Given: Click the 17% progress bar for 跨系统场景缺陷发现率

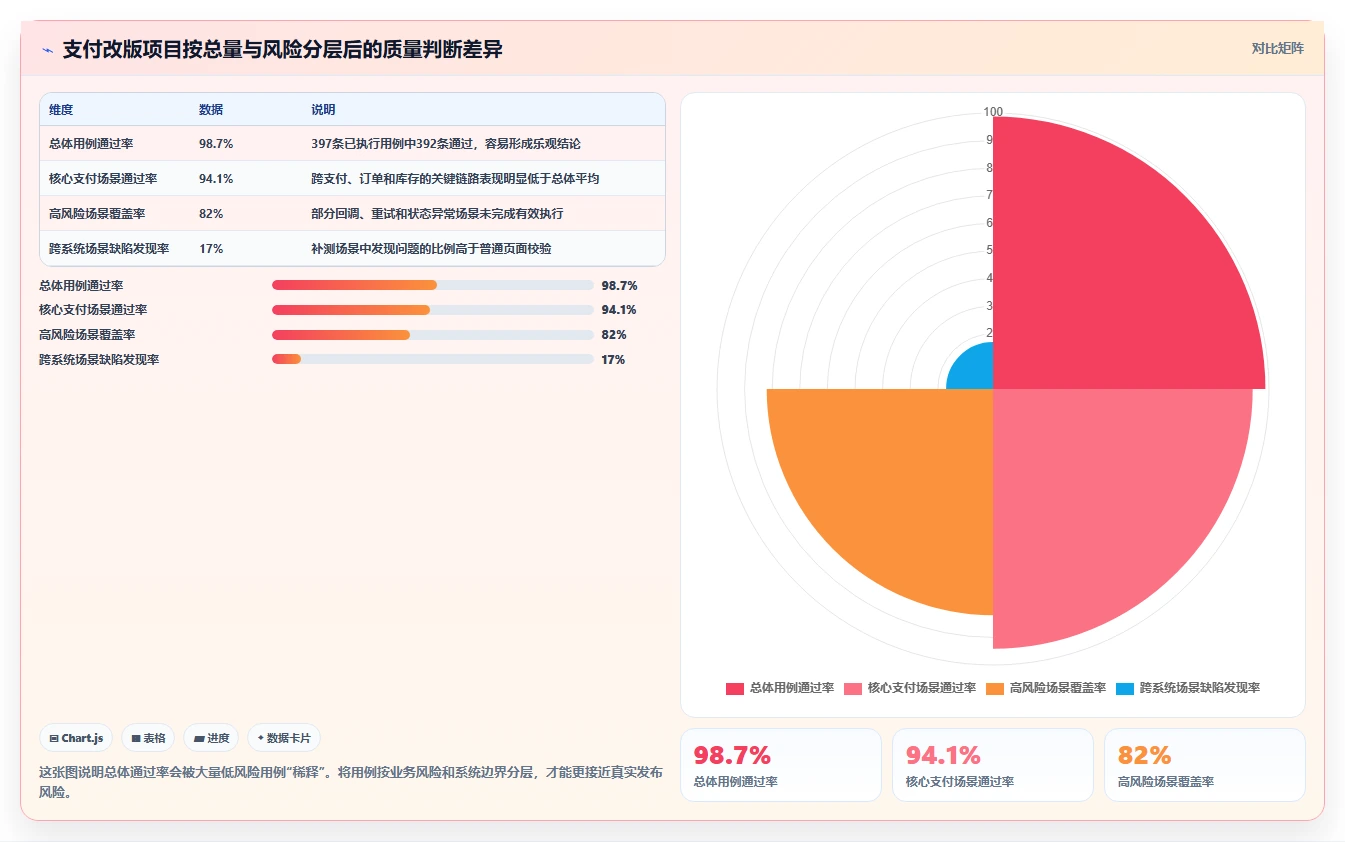Looking at the screenshot, I should 433,359.
